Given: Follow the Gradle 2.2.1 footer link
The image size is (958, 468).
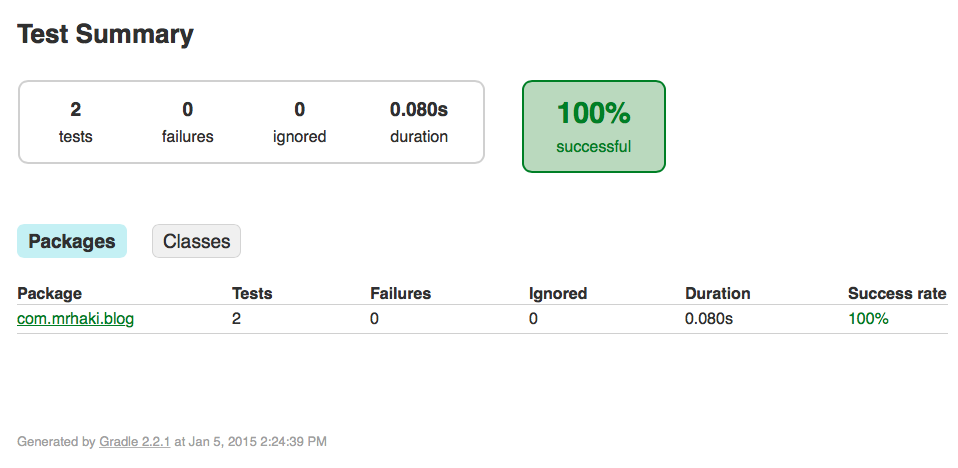Looking at the screenshot, I should [134, 441].
